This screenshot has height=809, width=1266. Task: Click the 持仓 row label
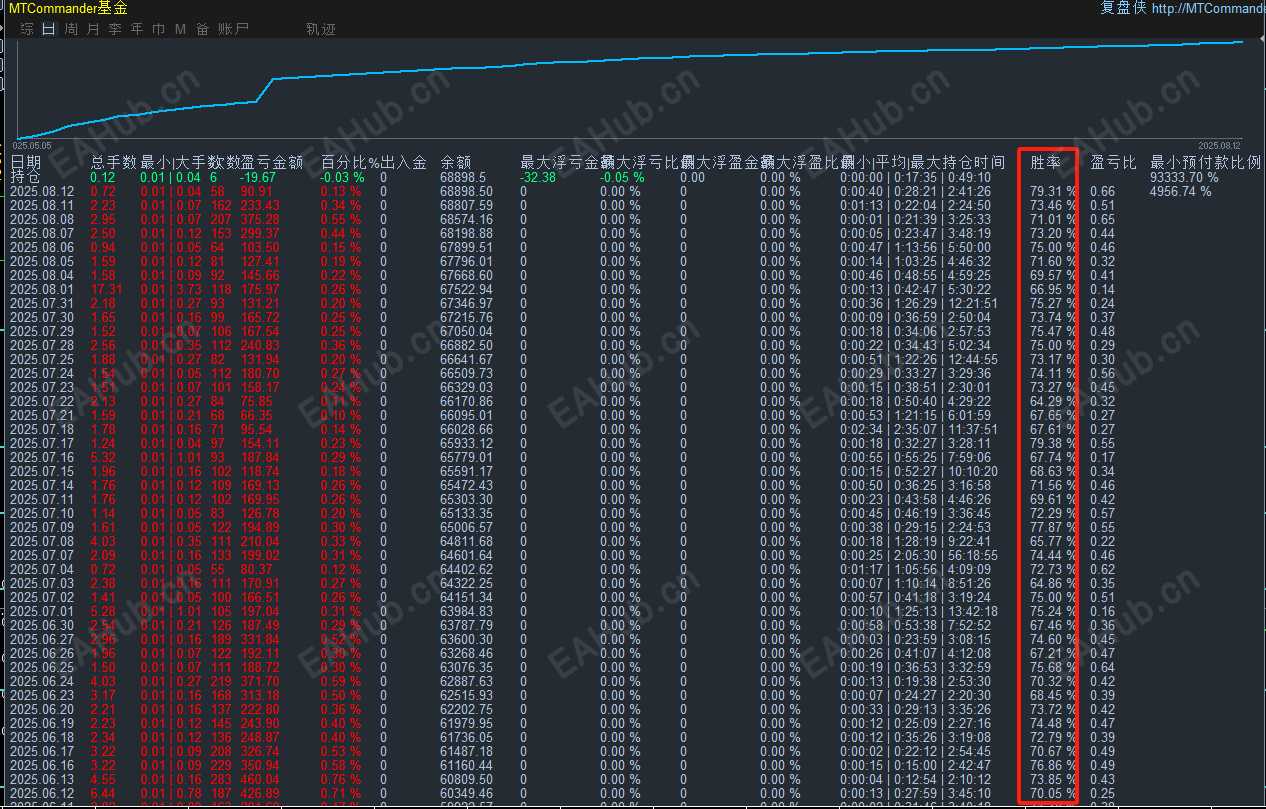click(26, 177)
